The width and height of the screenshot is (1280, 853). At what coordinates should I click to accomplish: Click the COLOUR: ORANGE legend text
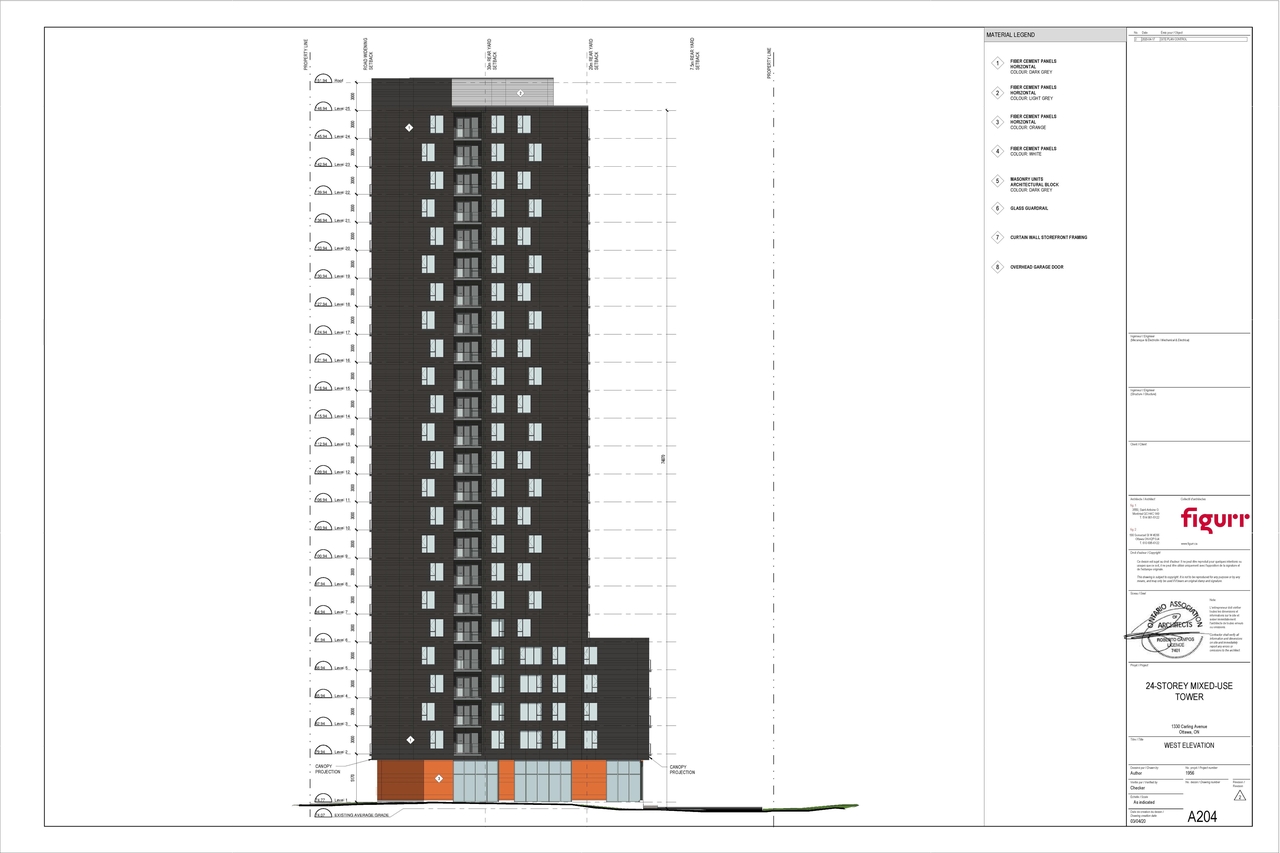pos(1029,128)
